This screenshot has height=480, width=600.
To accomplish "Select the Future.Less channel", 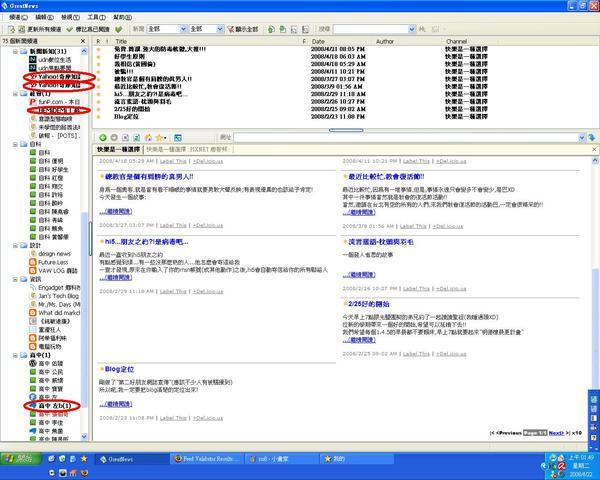I will (49, 262).
